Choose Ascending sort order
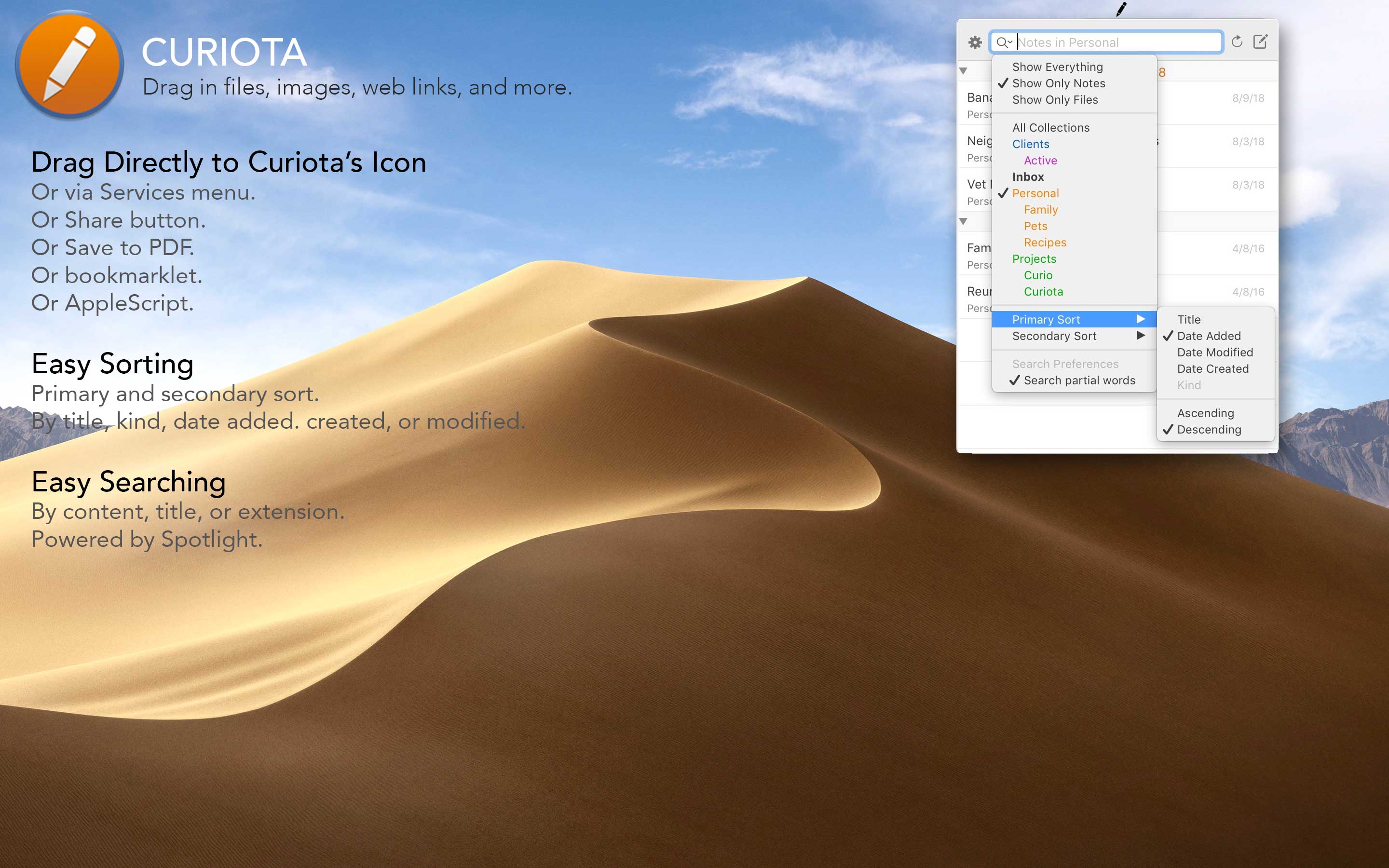 tap(1205, 413)
